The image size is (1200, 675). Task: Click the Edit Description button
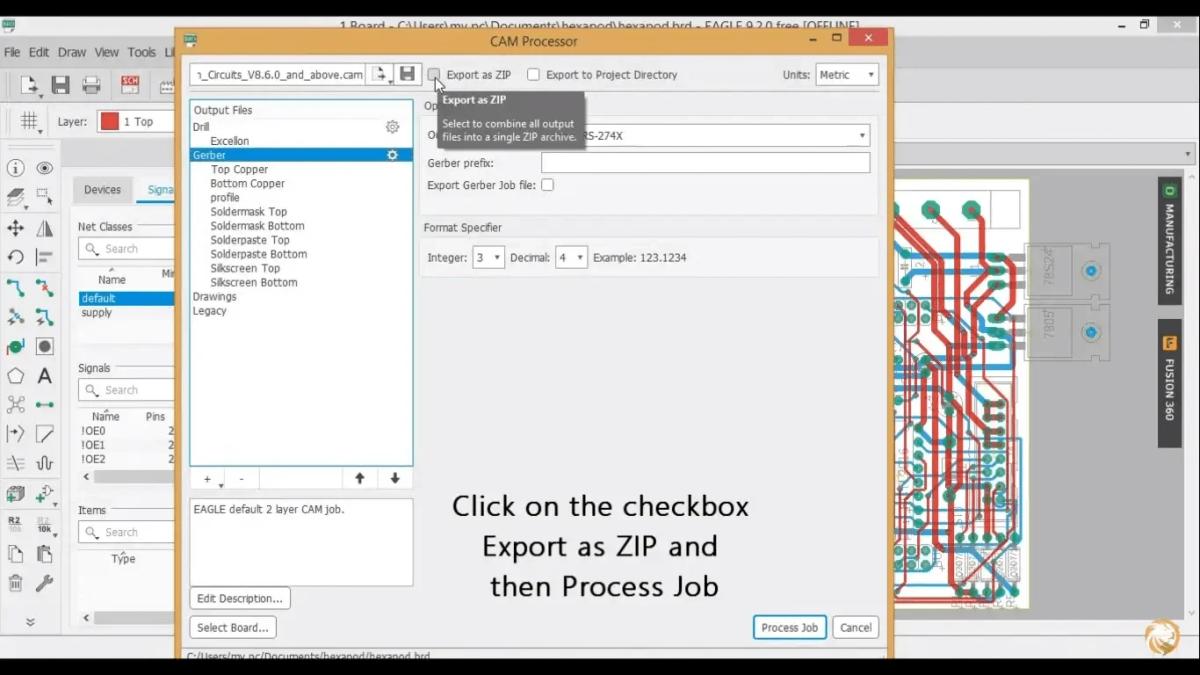click(240, 599)
